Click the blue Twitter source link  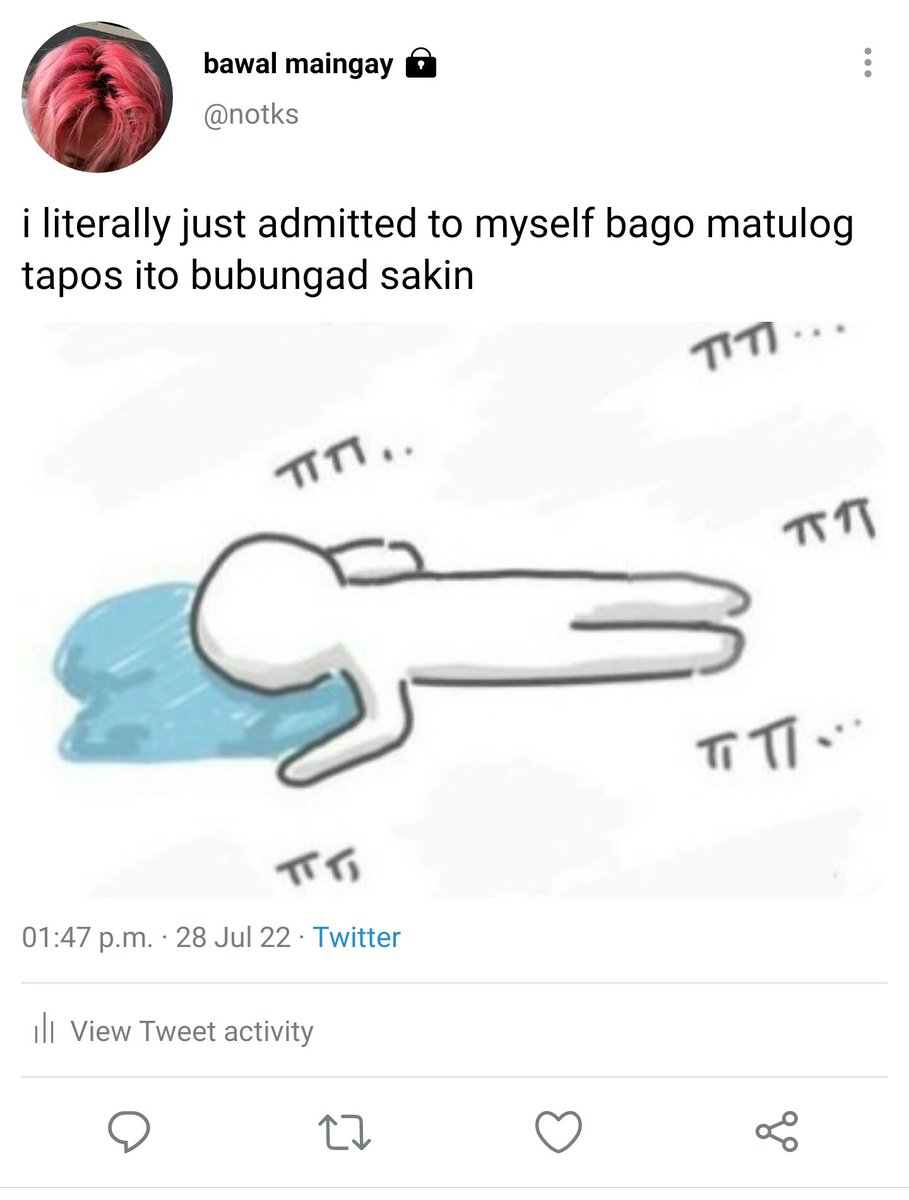point(356,938)
